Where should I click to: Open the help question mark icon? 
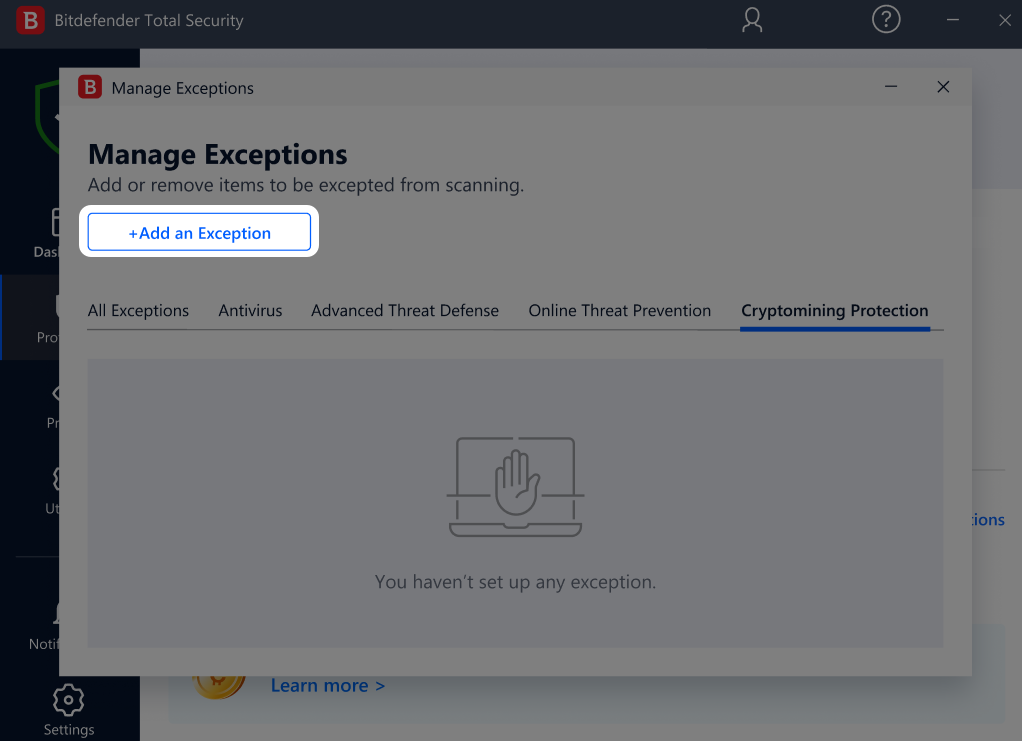(886, 20)
